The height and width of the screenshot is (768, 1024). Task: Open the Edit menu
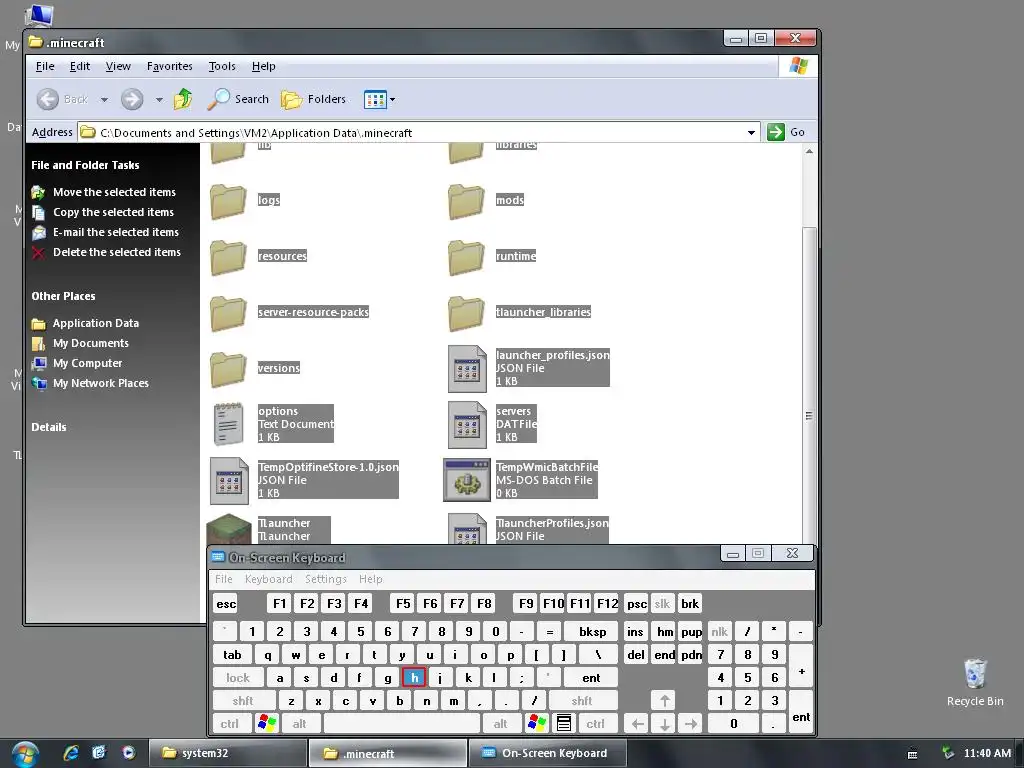(80, 66)
